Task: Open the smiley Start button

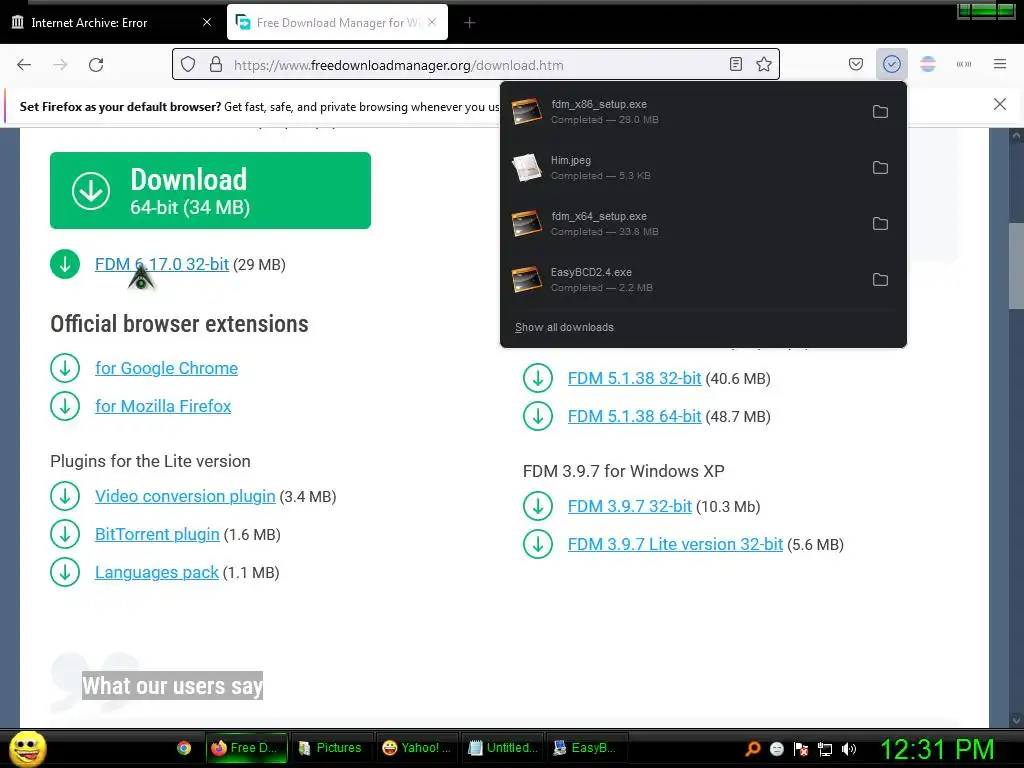Action: point(27,748)
